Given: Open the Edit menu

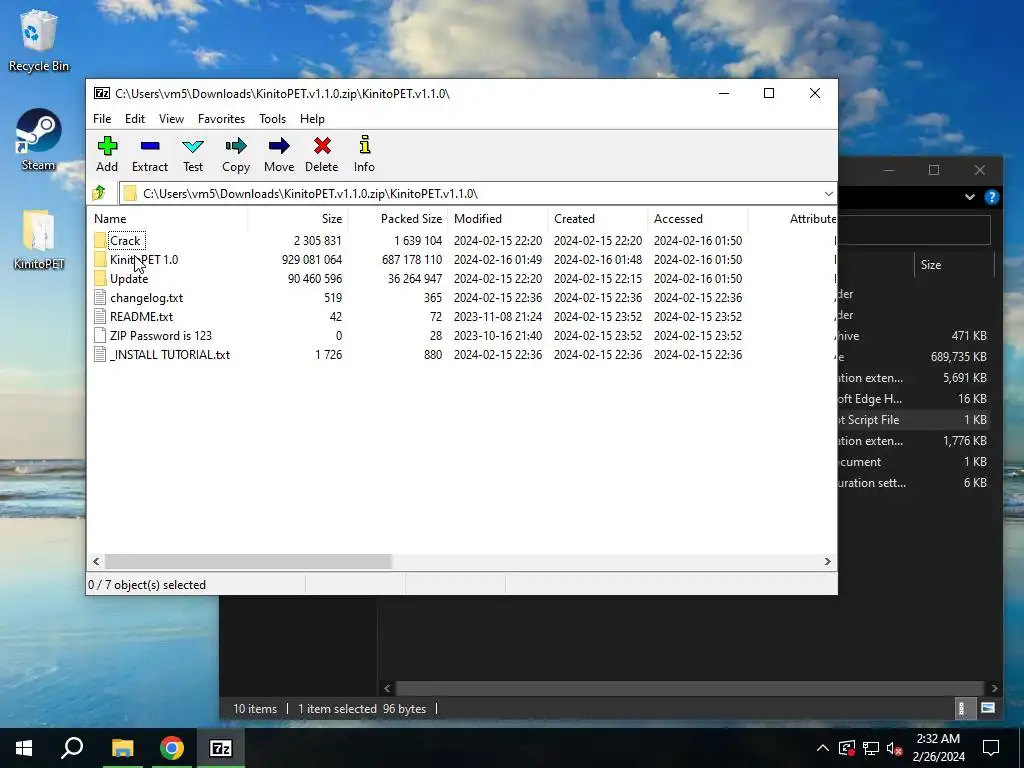Looking at the screenshot, I should pyautogui.click(x=135, y=119).
